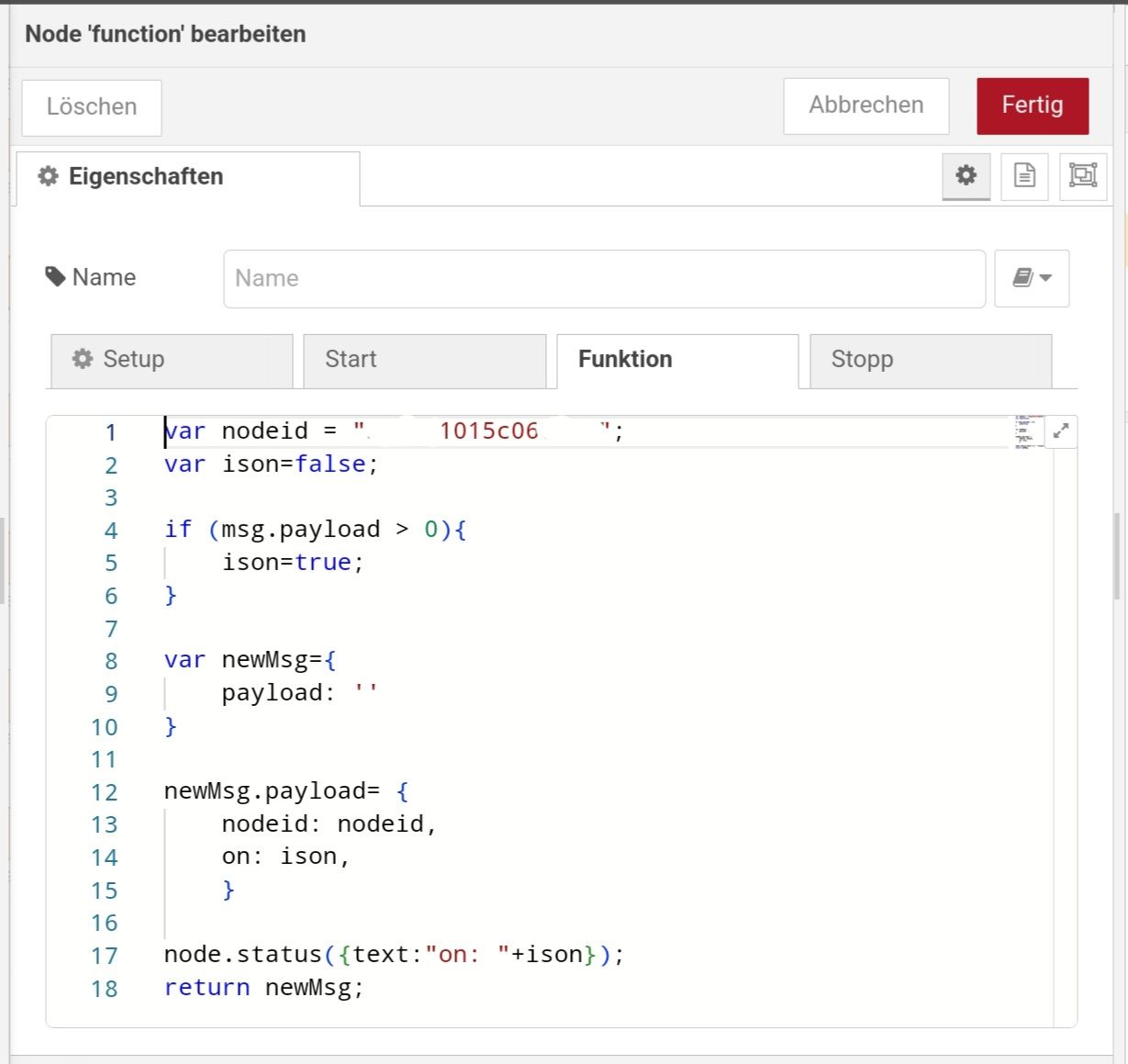Switch to the Start tab
The width and height of the screenshot is (1128, 1064).
(x=424, y=360)
